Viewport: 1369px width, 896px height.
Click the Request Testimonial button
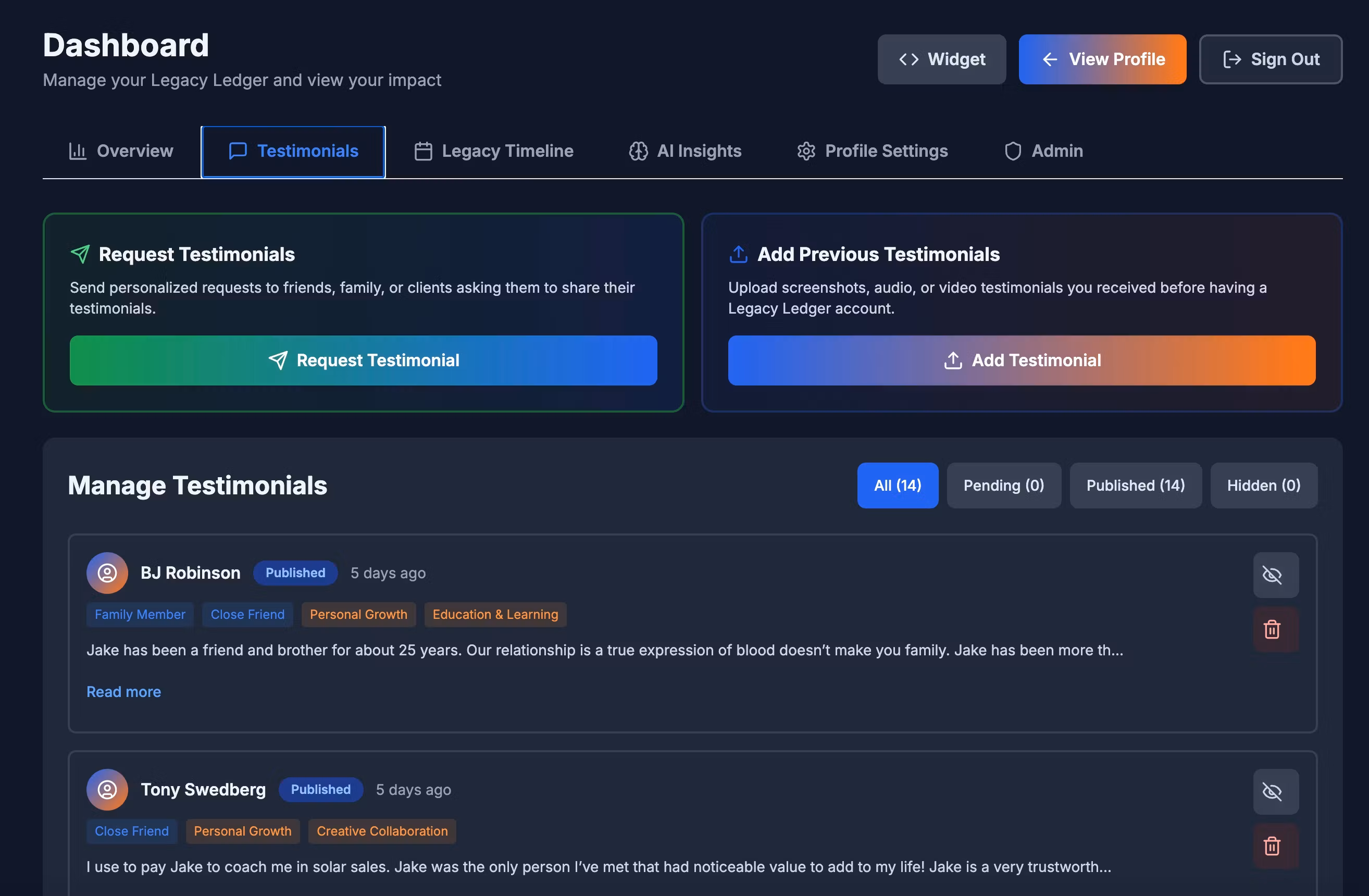click(363, 360)
